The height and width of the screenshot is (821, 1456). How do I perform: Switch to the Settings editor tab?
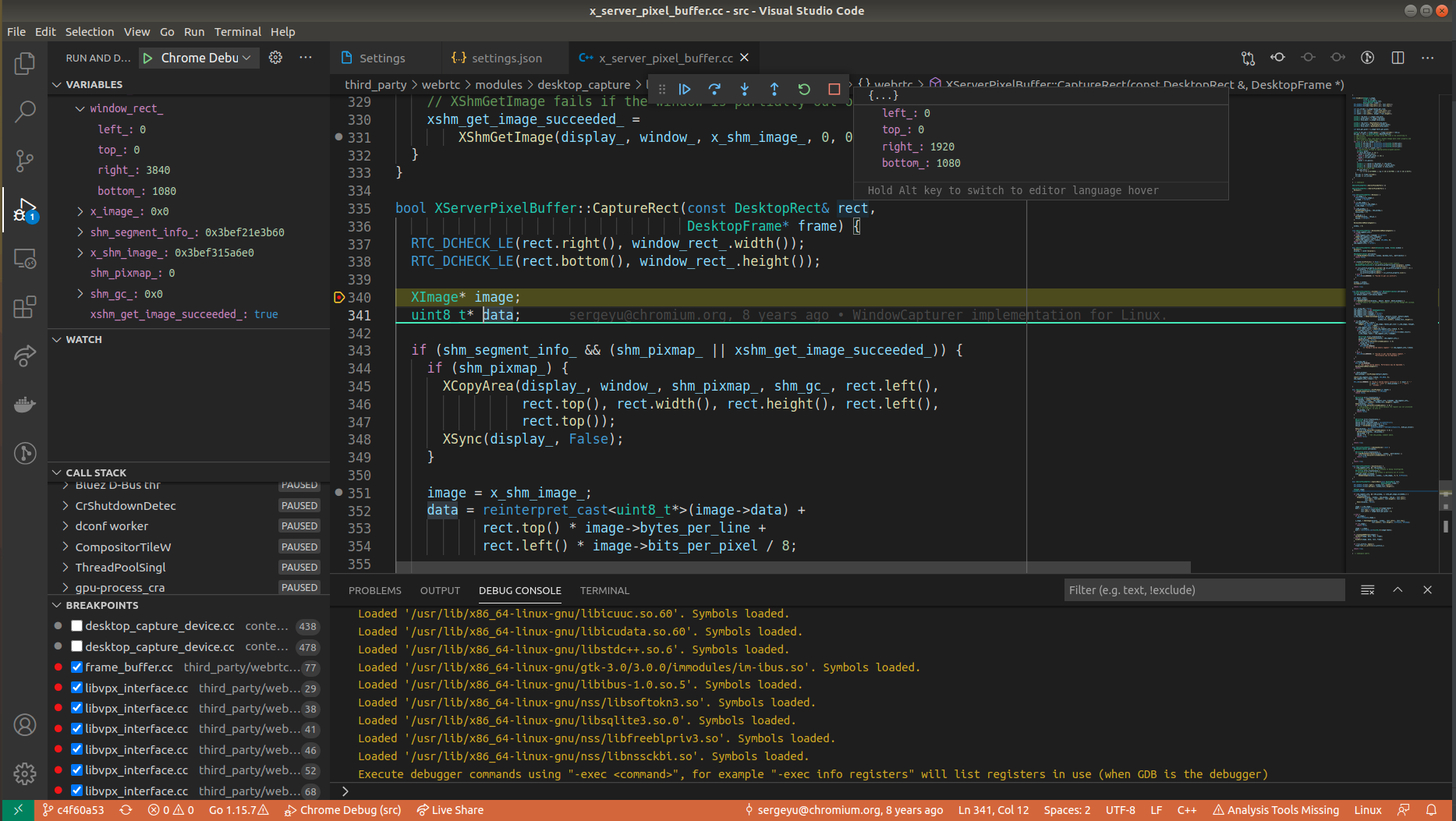point(384,58)
